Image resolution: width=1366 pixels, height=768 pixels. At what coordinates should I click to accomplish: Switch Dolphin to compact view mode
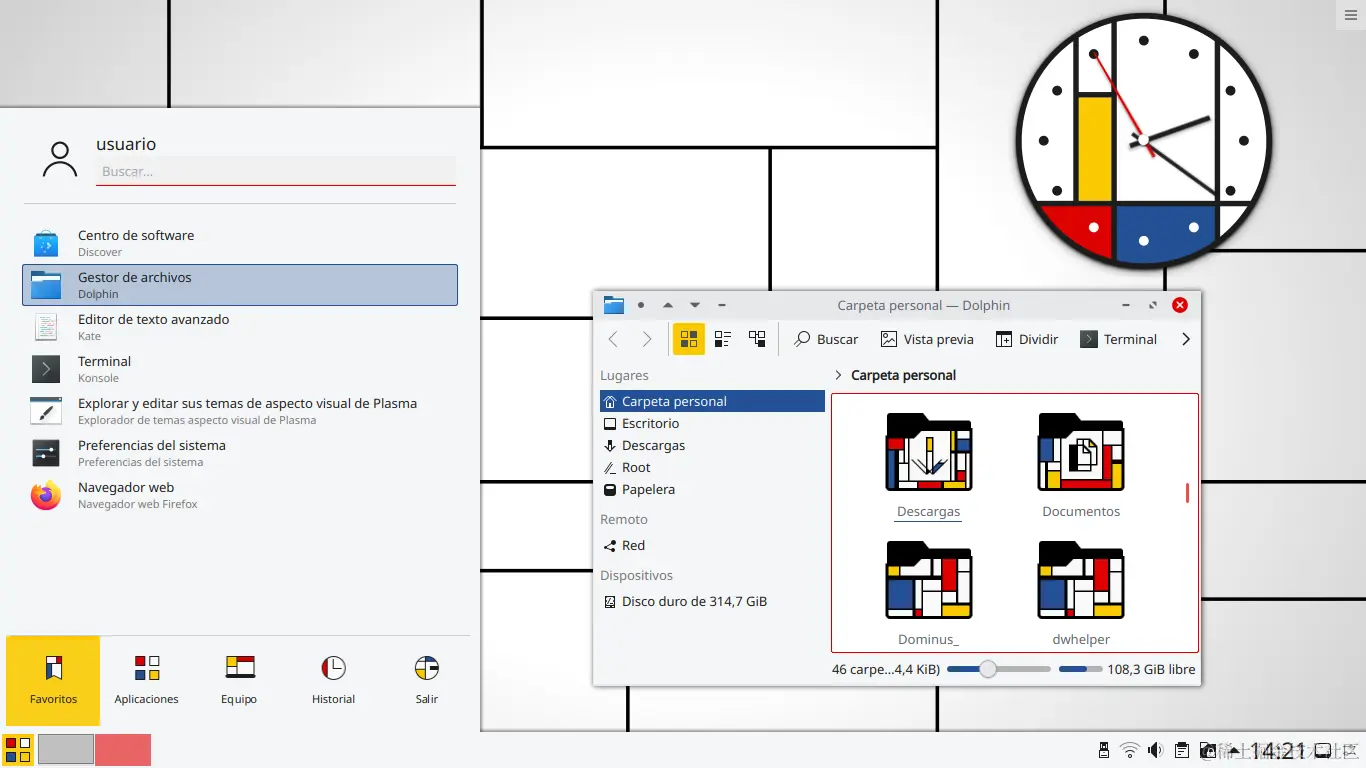(723, 339)
